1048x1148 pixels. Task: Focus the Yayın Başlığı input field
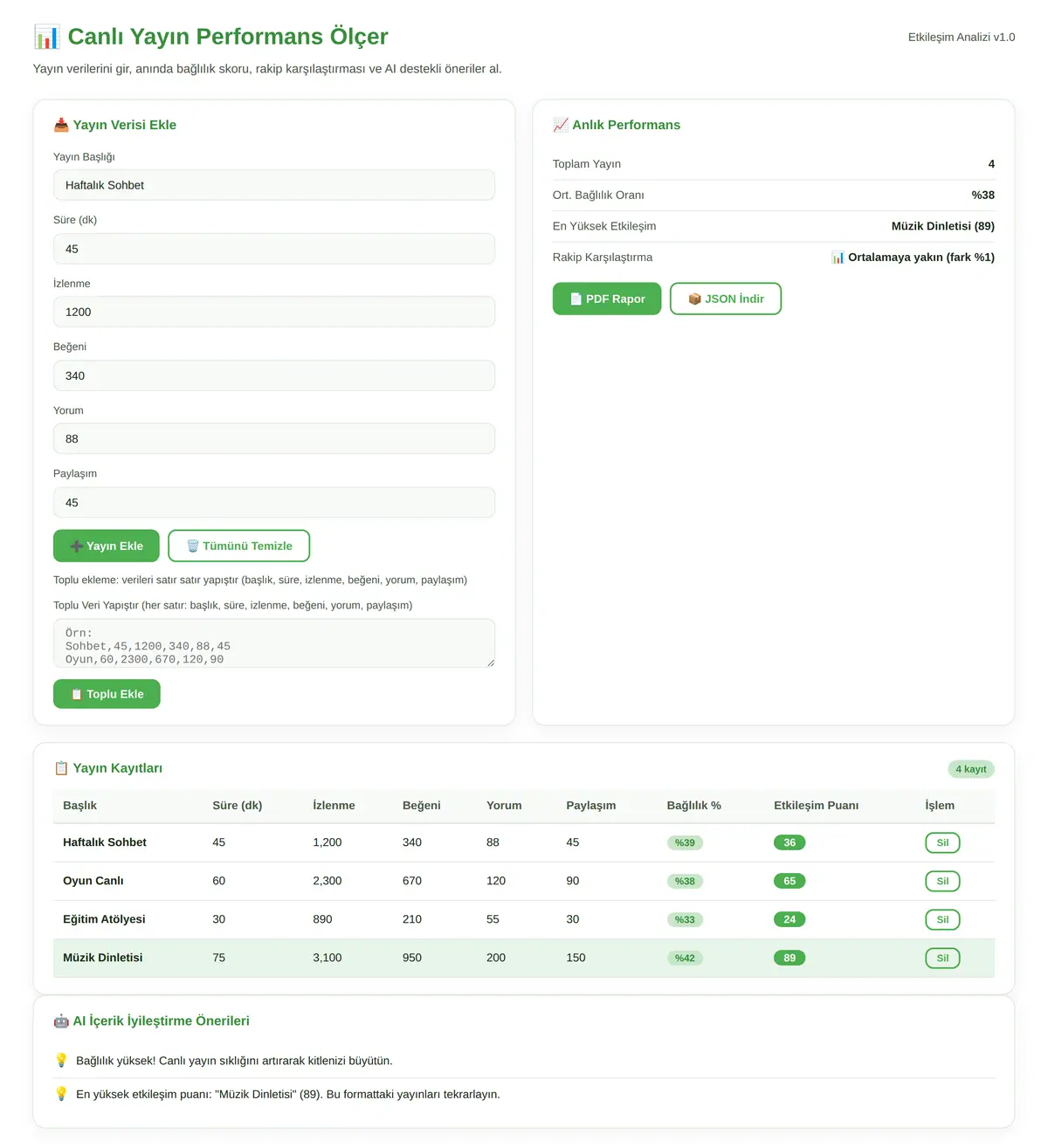[x=274, y=185]
